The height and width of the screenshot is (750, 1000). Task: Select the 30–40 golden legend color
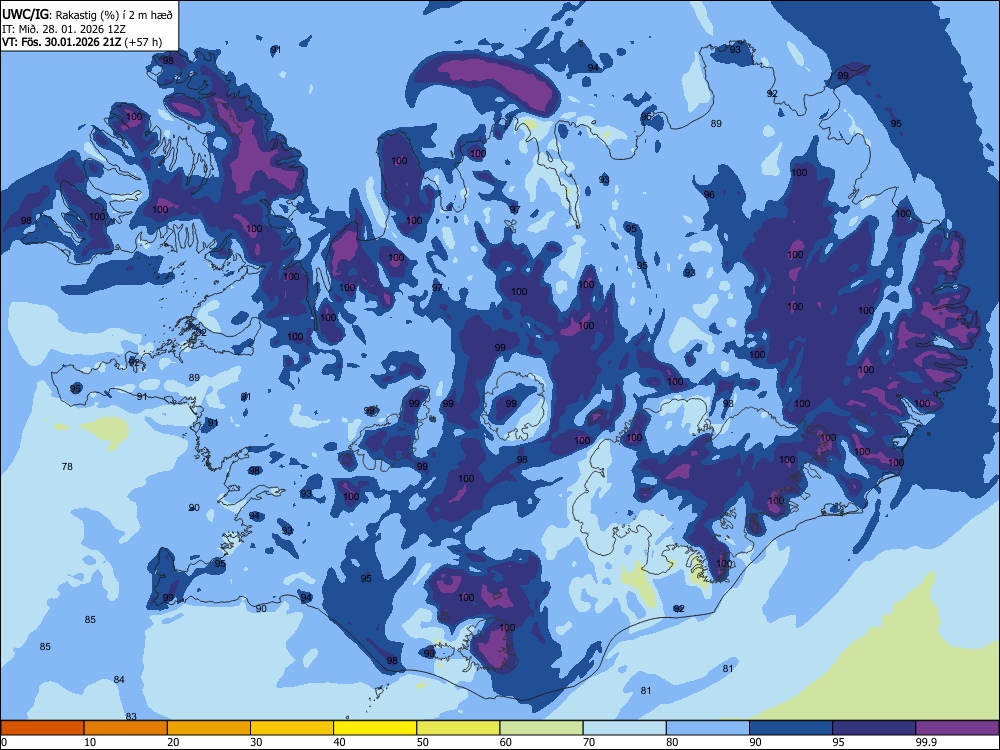pos(292,728)
